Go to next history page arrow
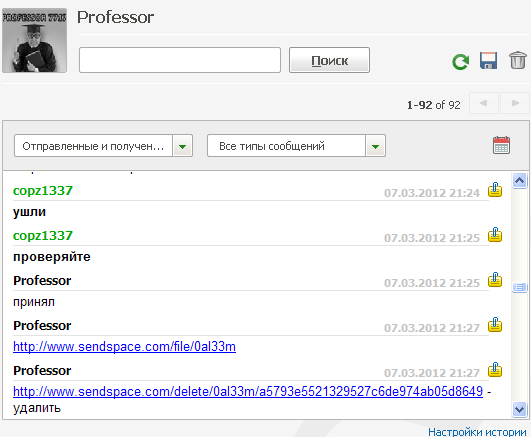Image resolution: width=531 pixels, height=437 pixels. pyautogui.click(x=515, y=103)
